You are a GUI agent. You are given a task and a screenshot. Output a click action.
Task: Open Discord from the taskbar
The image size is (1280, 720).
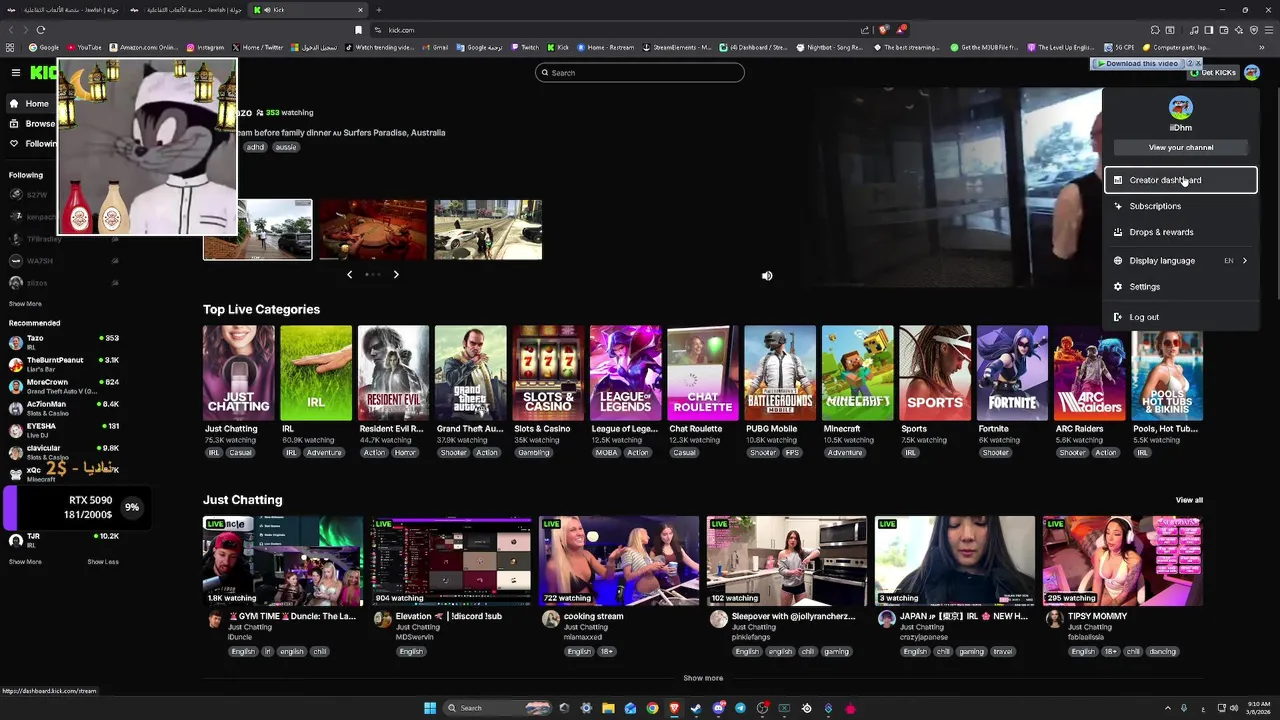click(x=718, y=708)
